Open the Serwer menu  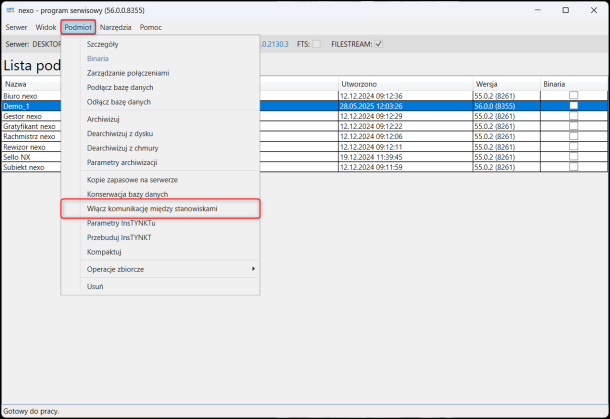pyautogui.click(x=16, y=27)
